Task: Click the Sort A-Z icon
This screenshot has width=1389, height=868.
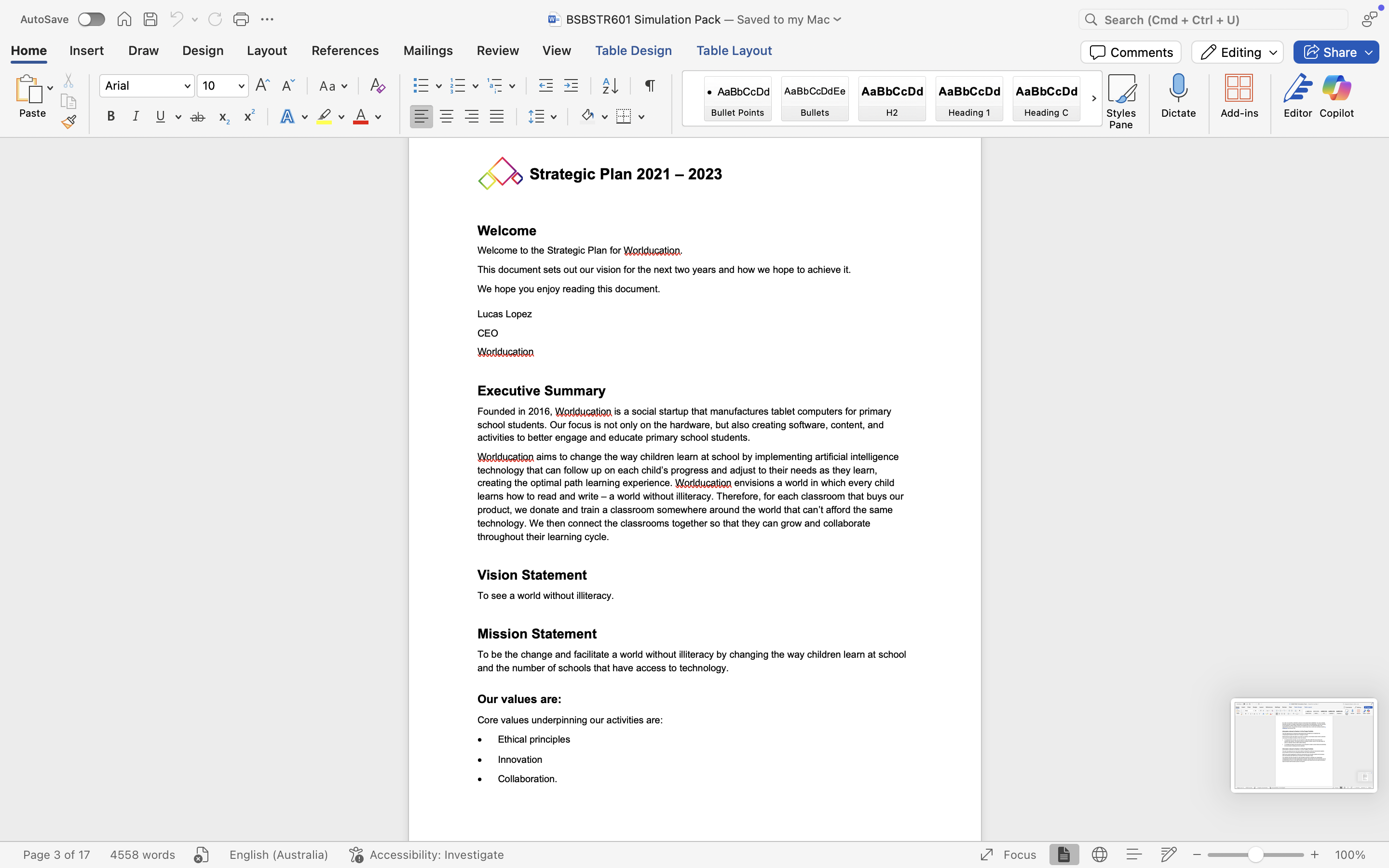Action: coord(610,86)
